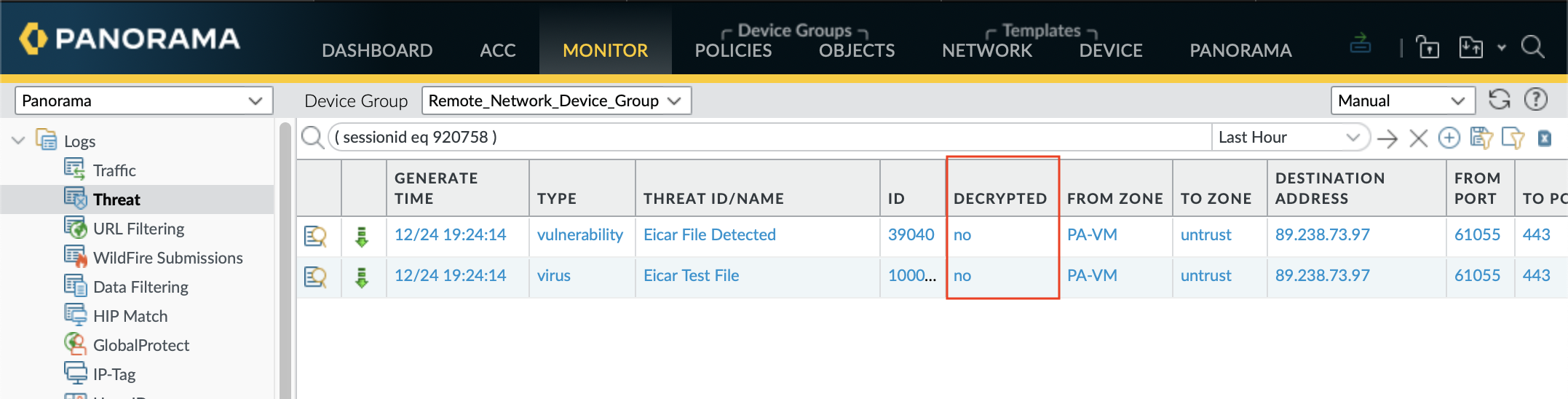Image resolution: width=1568 pixels, height=399 pixels.
Task: Click destination 89.238.73.97 in virus row
Action: 1322,275
